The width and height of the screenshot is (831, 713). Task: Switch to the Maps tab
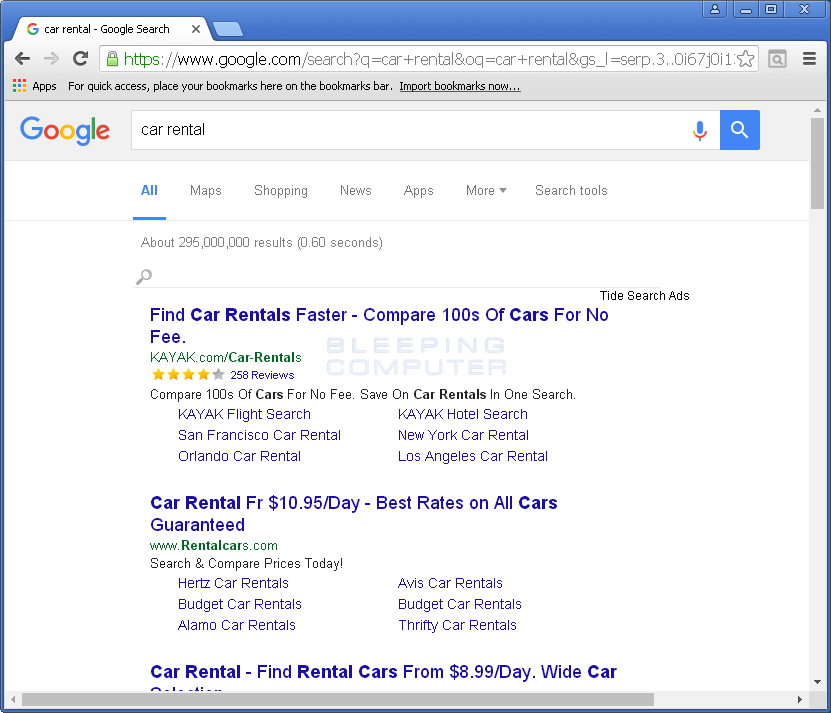[206, 190]
